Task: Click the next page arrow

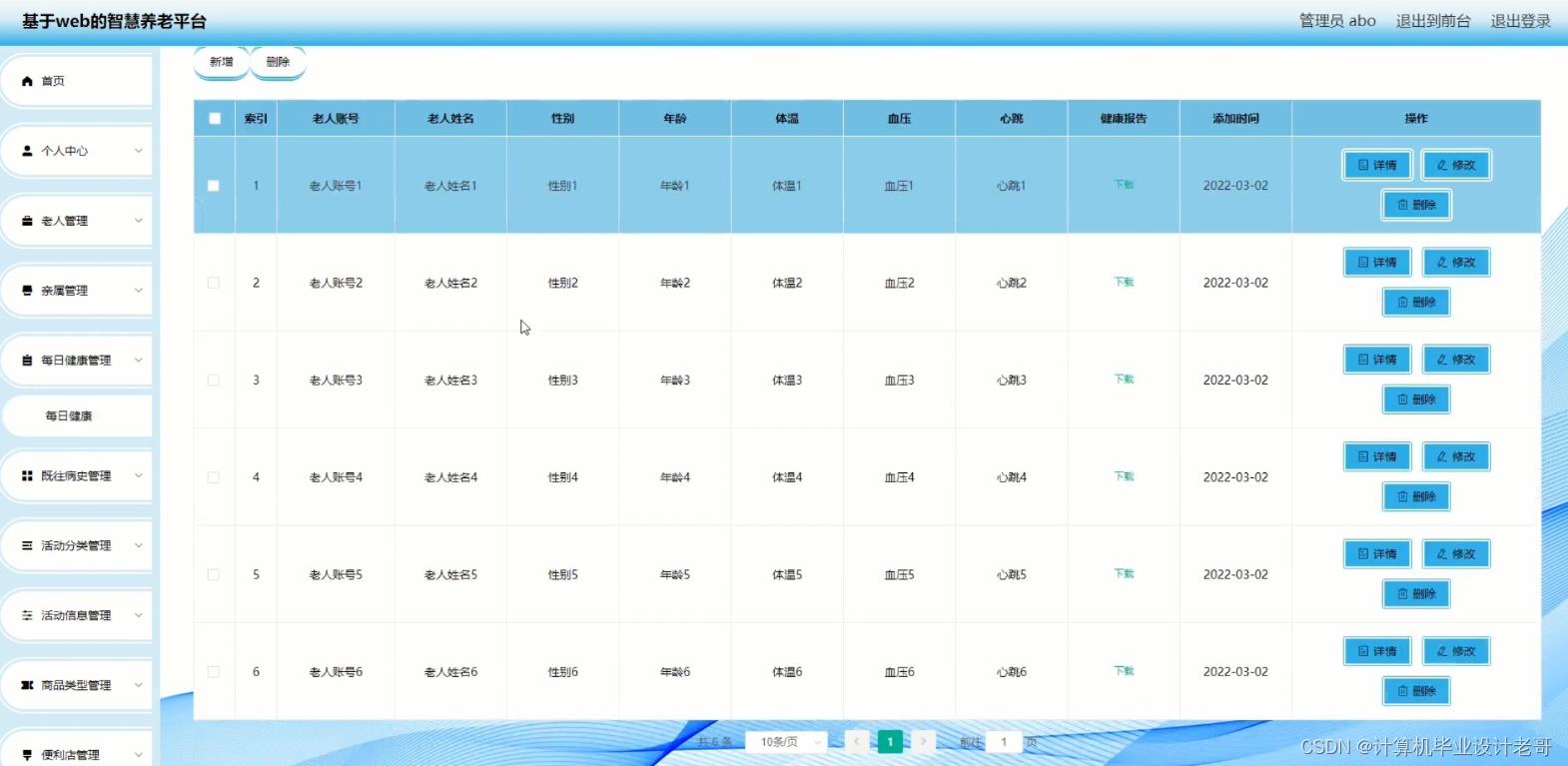Action: click(x=924, y=741)
